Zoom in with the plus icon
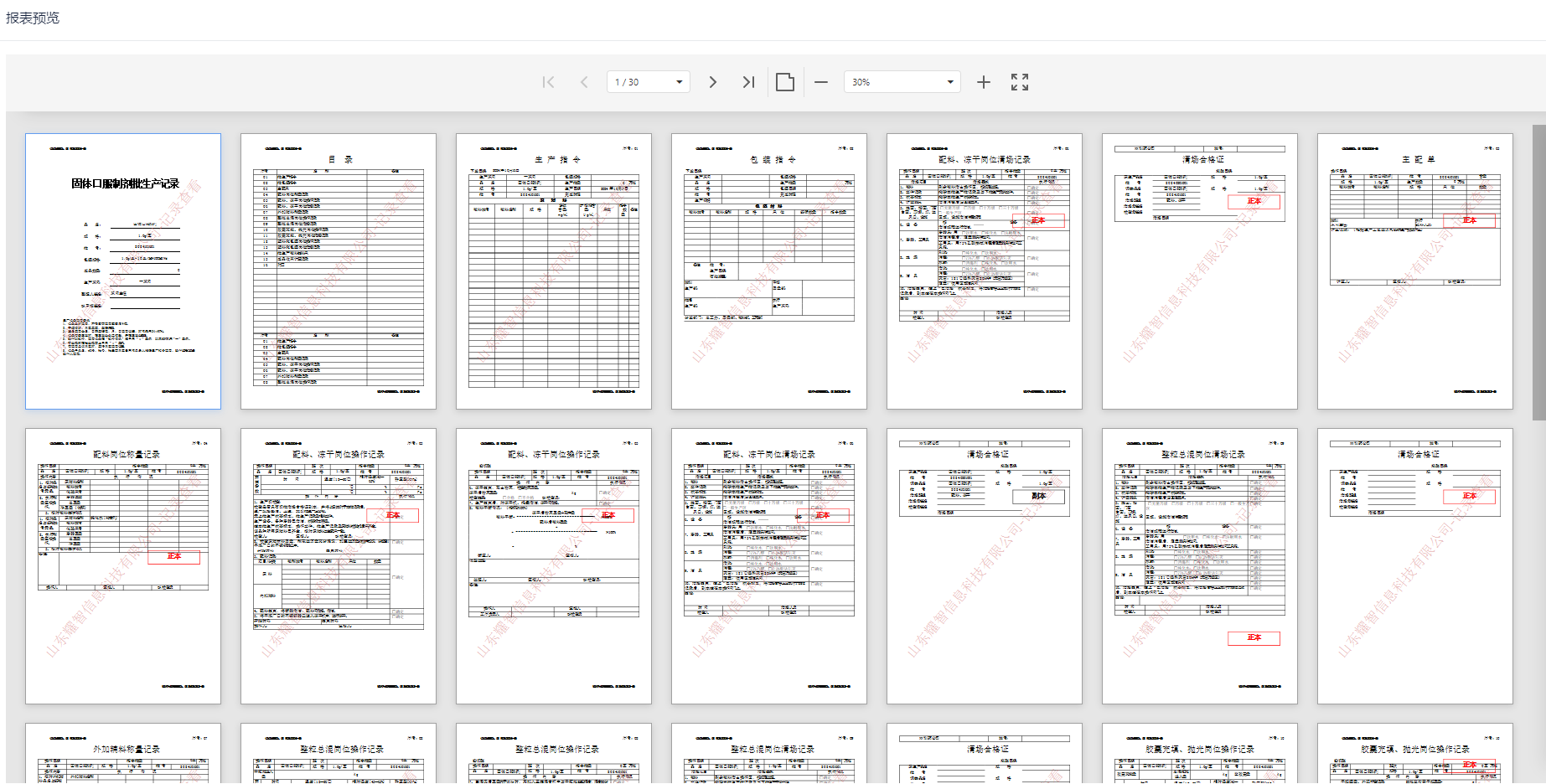1546x784 pixels. 984,82
